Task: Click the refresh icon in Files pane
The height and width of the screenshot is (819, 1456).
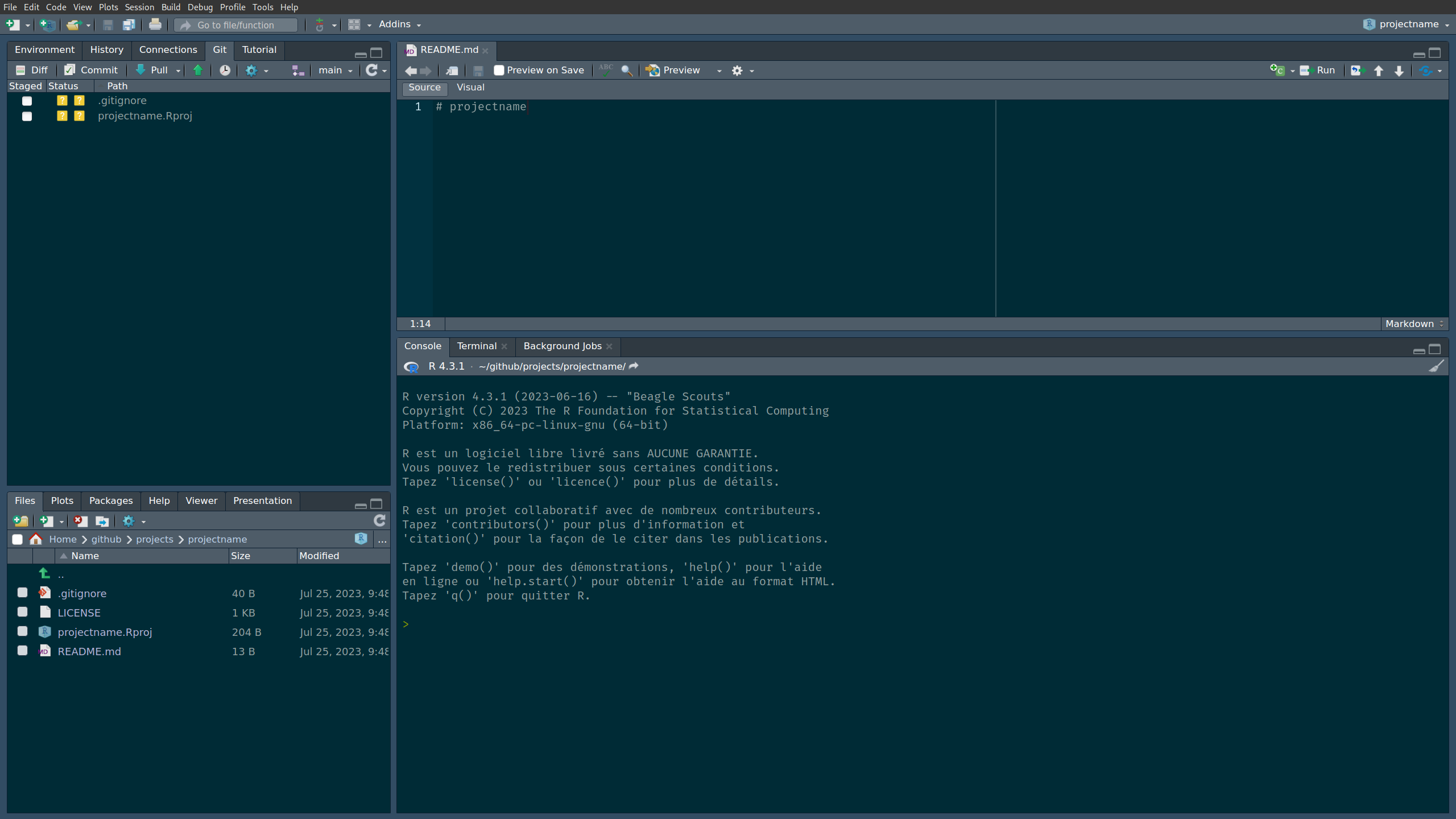Action: point(379,520)
